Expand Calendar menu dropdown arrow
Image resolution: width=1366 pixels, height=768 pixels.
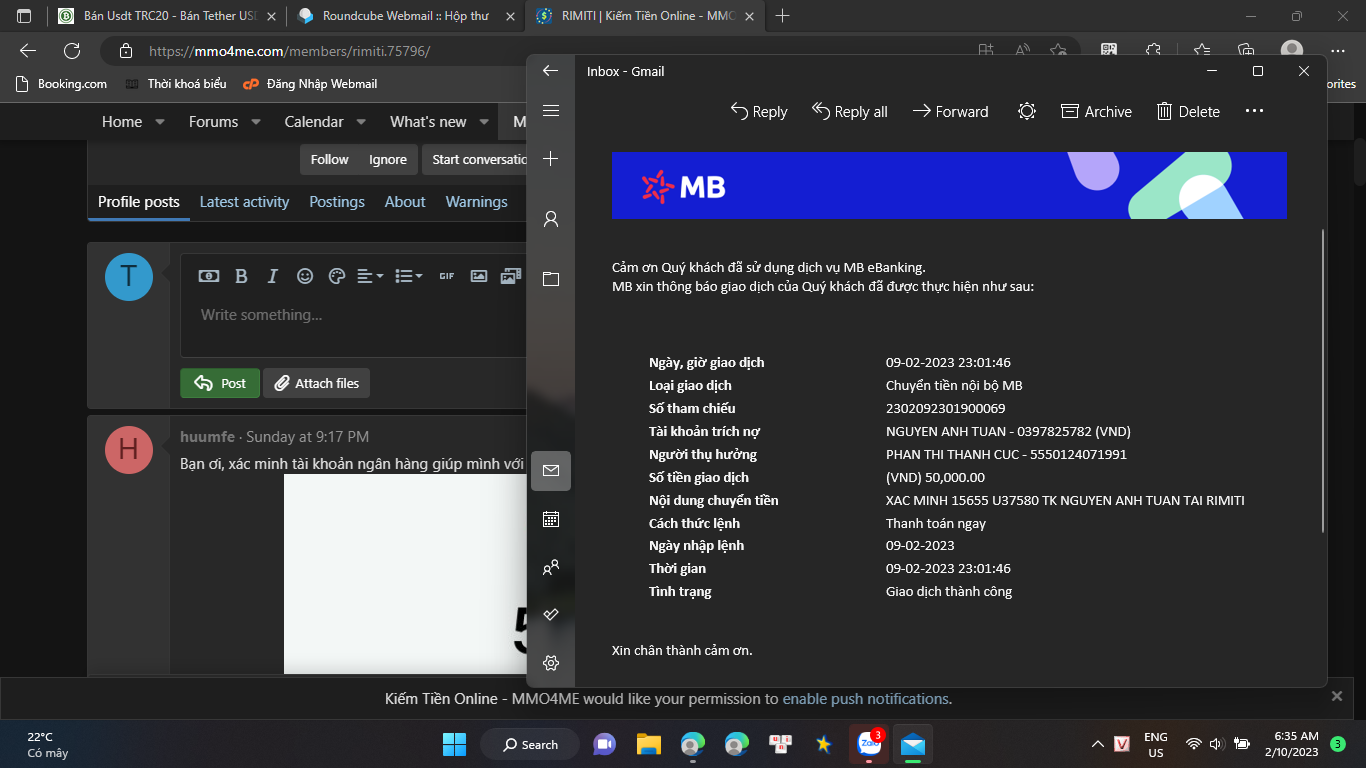coord(361,122)
